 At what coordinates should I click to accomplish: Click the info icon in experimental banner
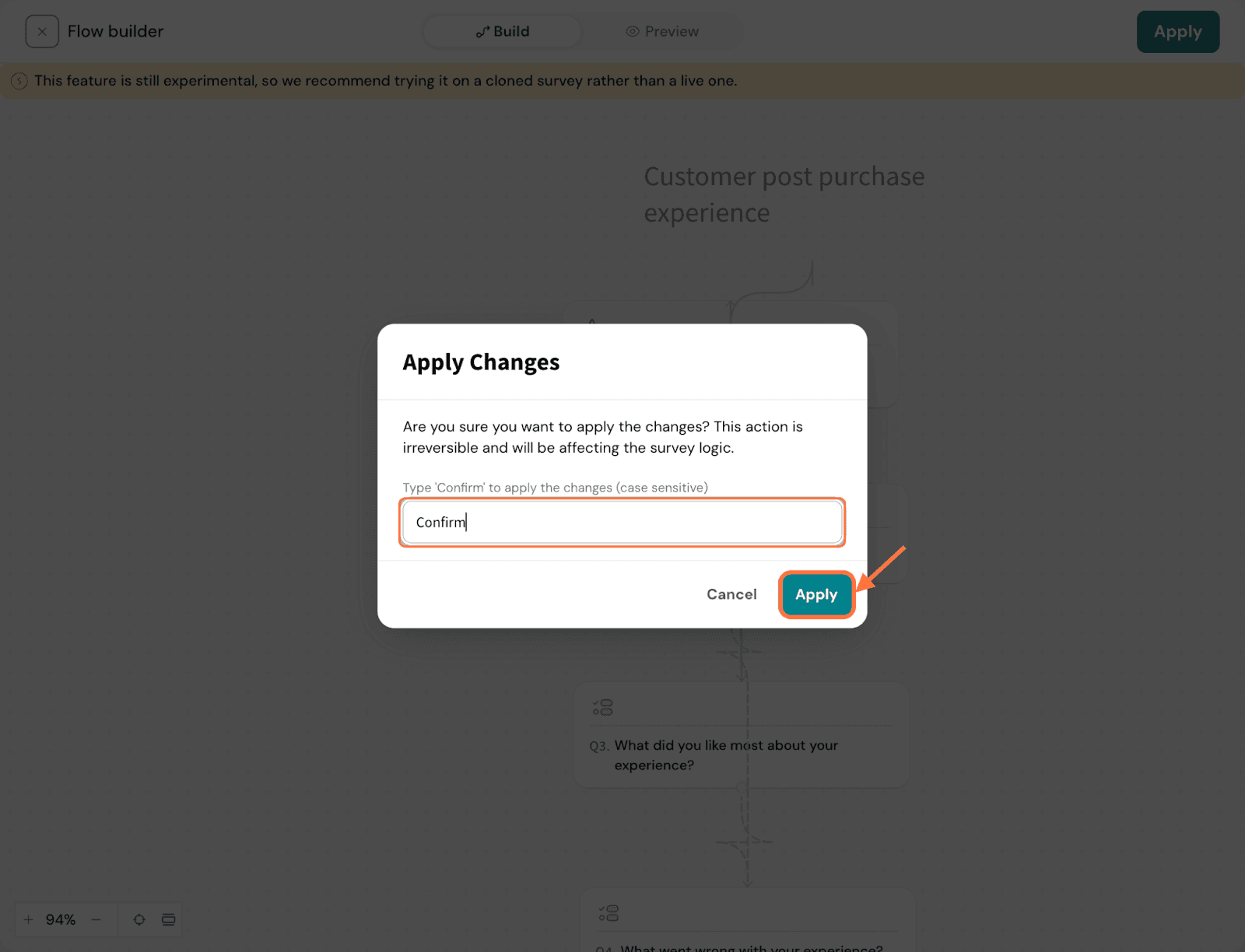point(19,81)
